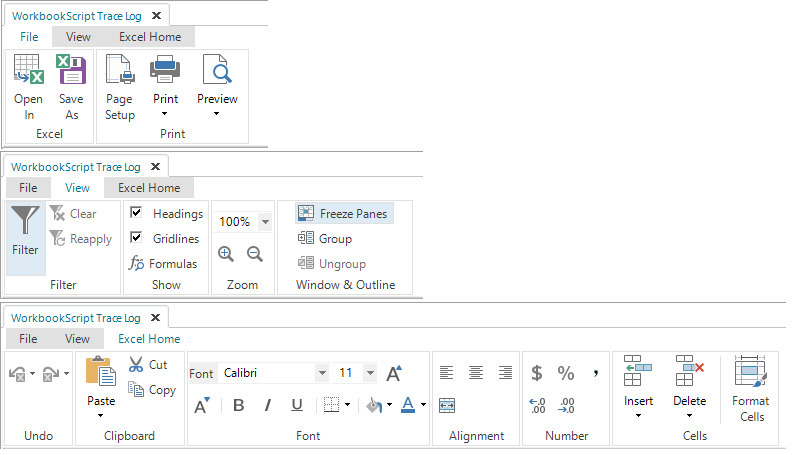Toggle the Headings checkbox
Image resolution: width=793 pixels, height=455 pixels.
[x=136, y=212]
